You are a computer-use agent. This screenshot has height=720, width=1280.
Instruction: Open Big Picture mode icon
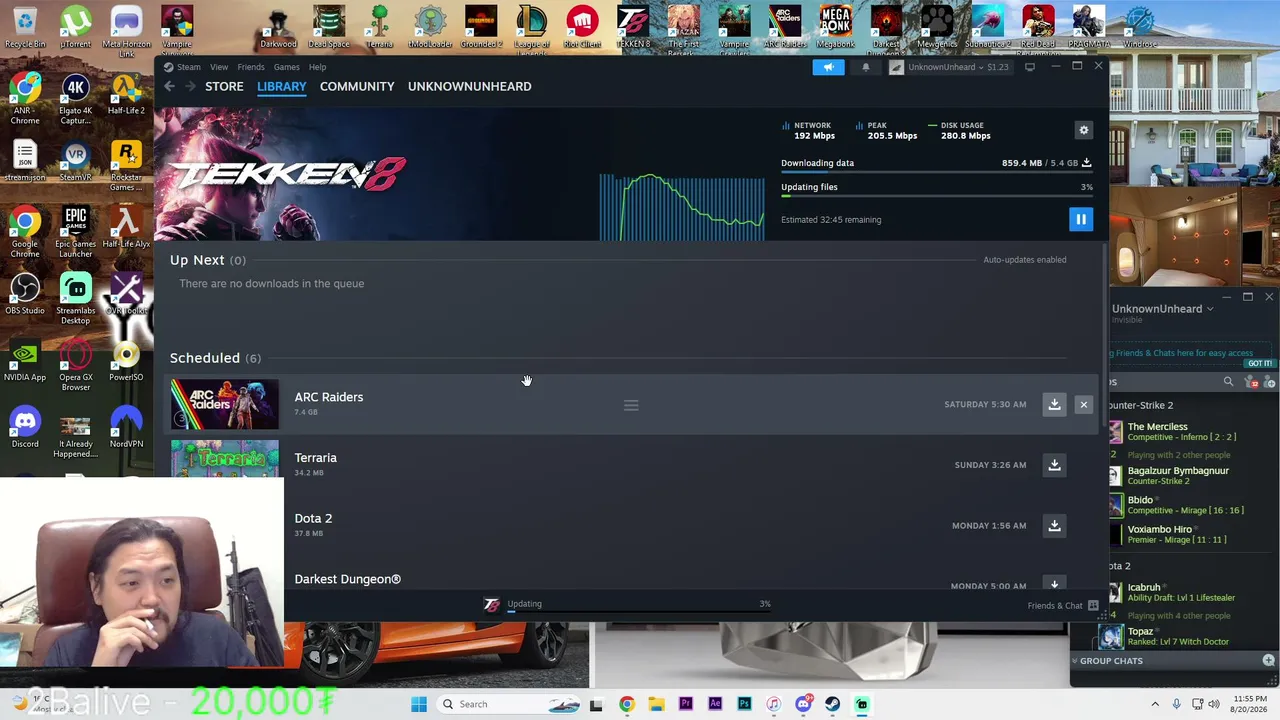pyautogui.click(x=1030, y=67)
